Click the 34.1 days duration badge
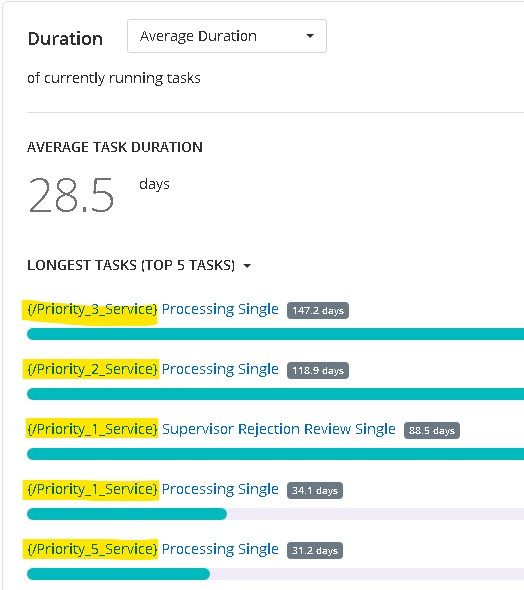Image resolution: width=524 pixels, height=590 pixels. click(x=315, y=490)
